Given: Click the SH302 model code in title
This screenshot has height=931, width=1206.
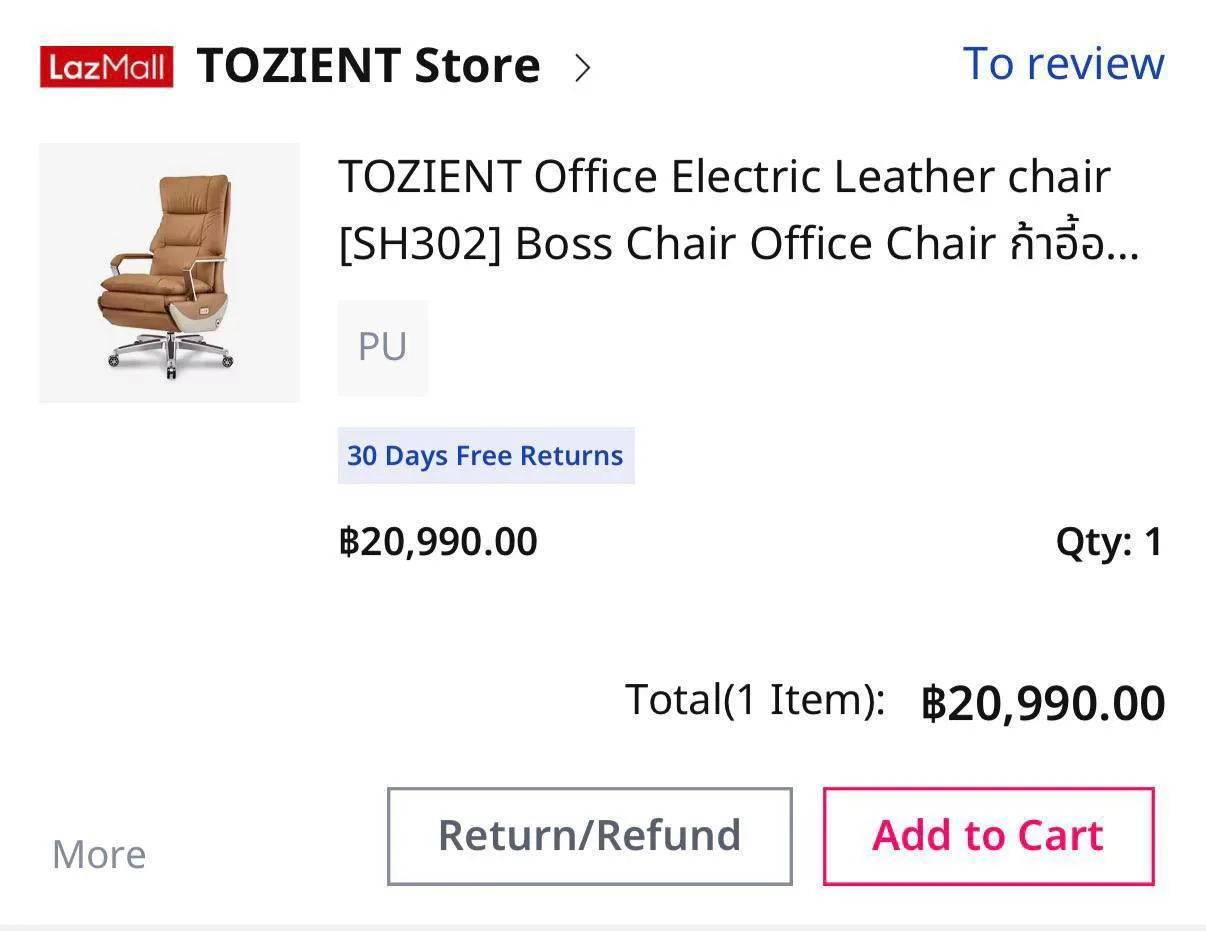Looking at the screenshot, I should click(x=420, y=244).
